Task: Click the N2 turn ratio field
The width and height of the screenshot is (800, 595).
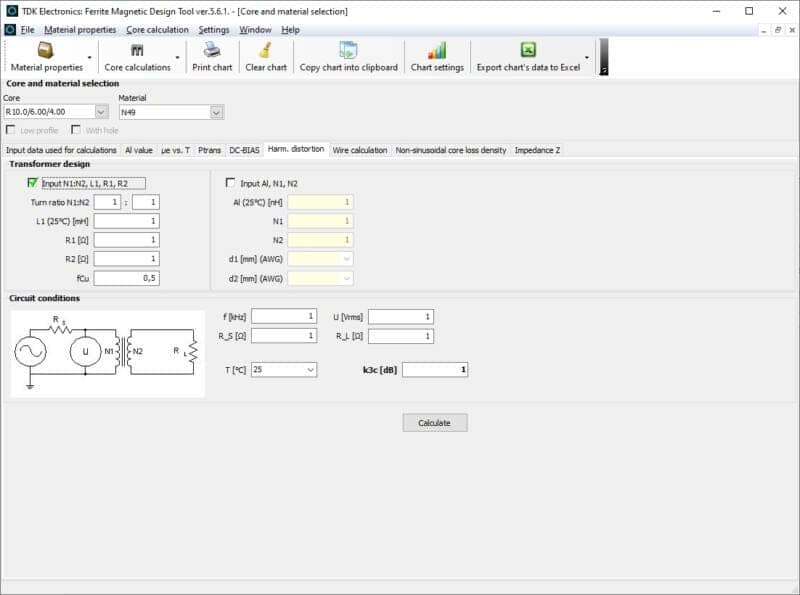Action: pos(146,202)
